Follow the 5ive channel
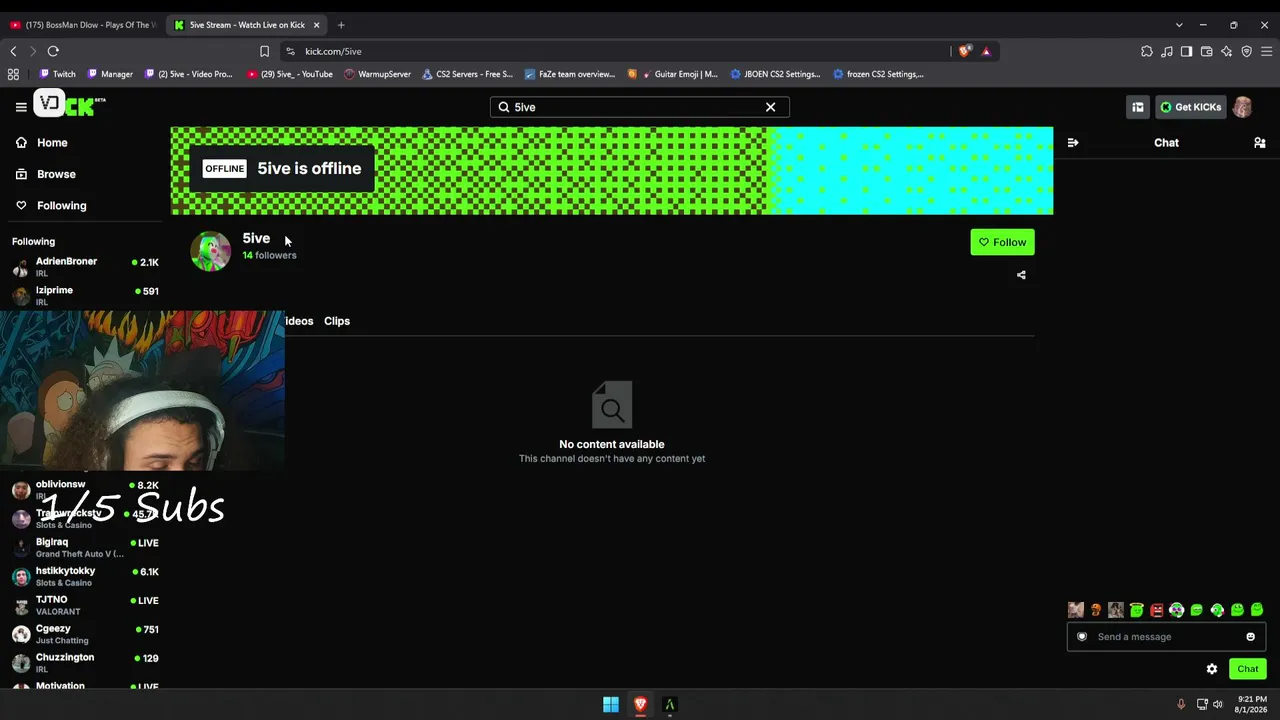The image size is (1280, 720). pyautogui.click(x=1002, y=242)
